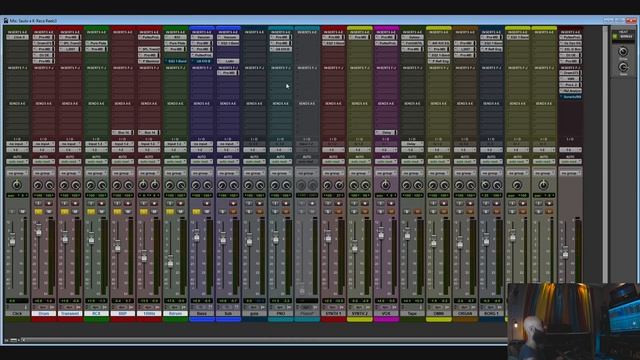640x360 pixels.
Task: Toggle solo on the Click track
Action: [12, 211]
